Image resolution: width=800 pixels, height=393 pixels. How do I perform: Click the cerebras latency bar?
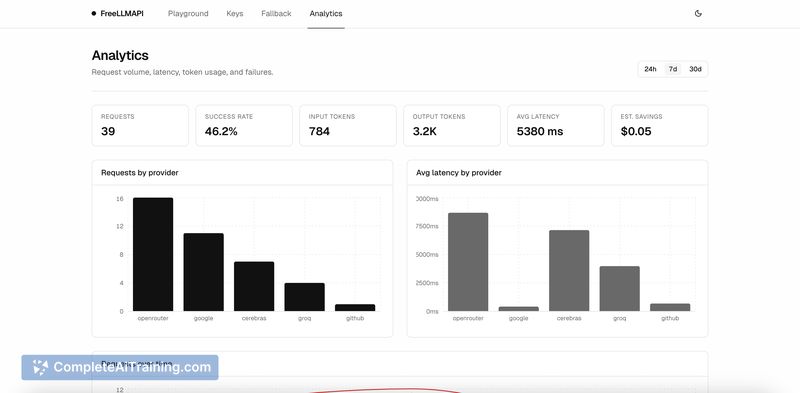tap(569, 271)
